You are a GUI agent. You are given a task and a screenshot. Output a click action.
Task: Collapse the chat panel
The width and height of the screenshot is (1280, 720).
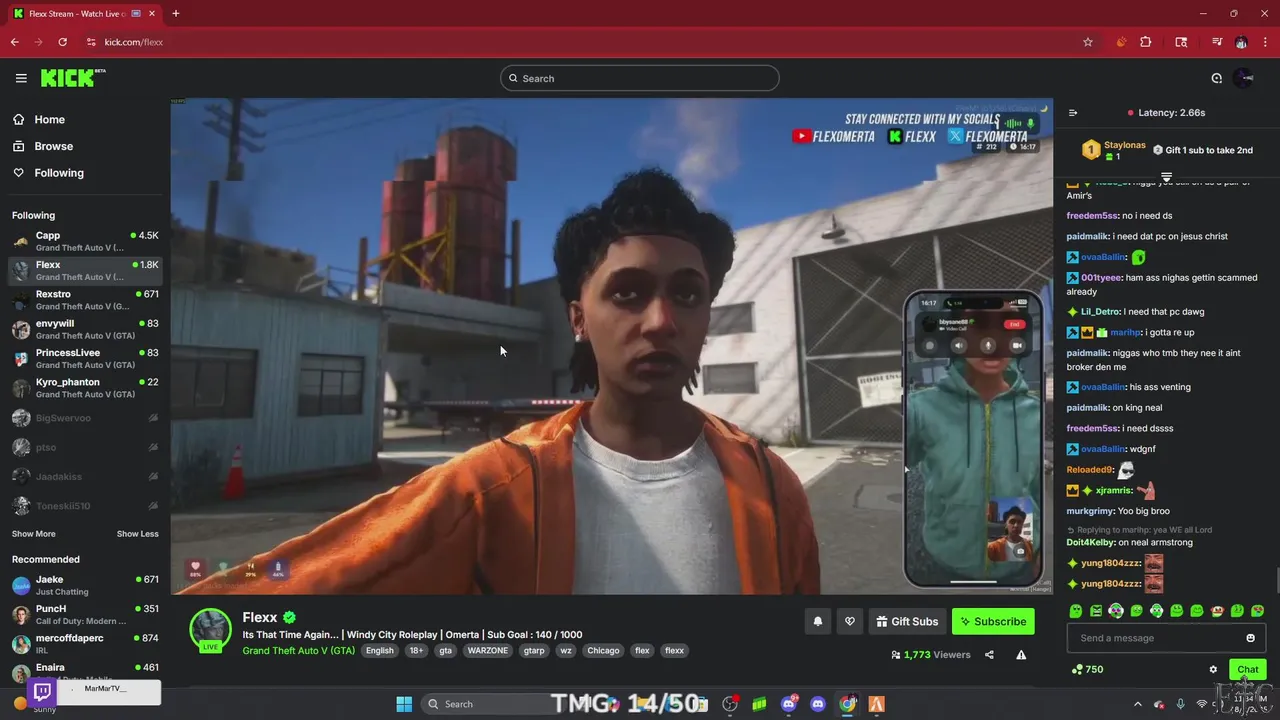pos(1073,113)
